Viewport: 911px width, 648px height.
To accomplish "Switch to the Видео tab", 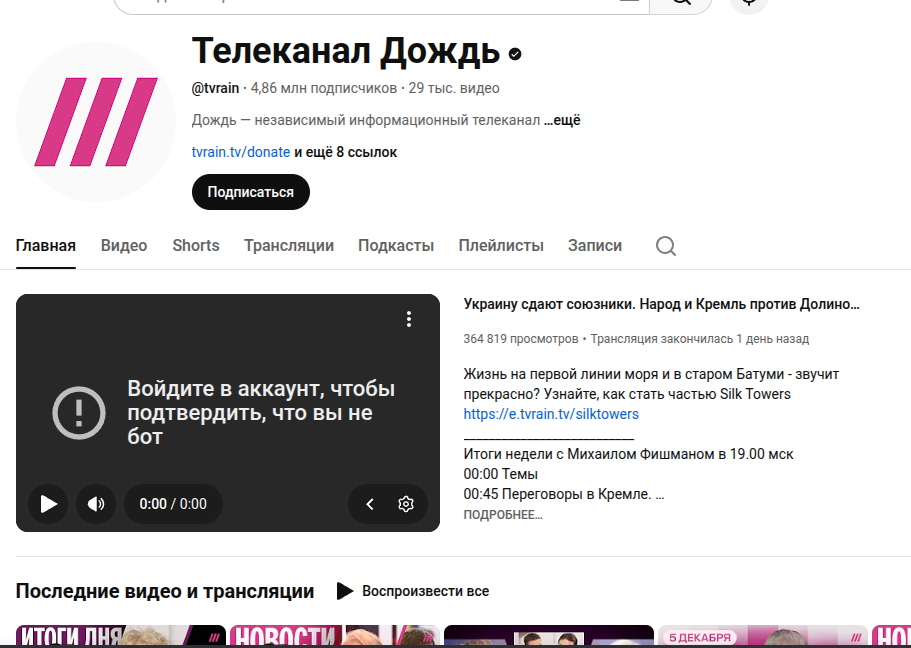I will click(124, 246).
